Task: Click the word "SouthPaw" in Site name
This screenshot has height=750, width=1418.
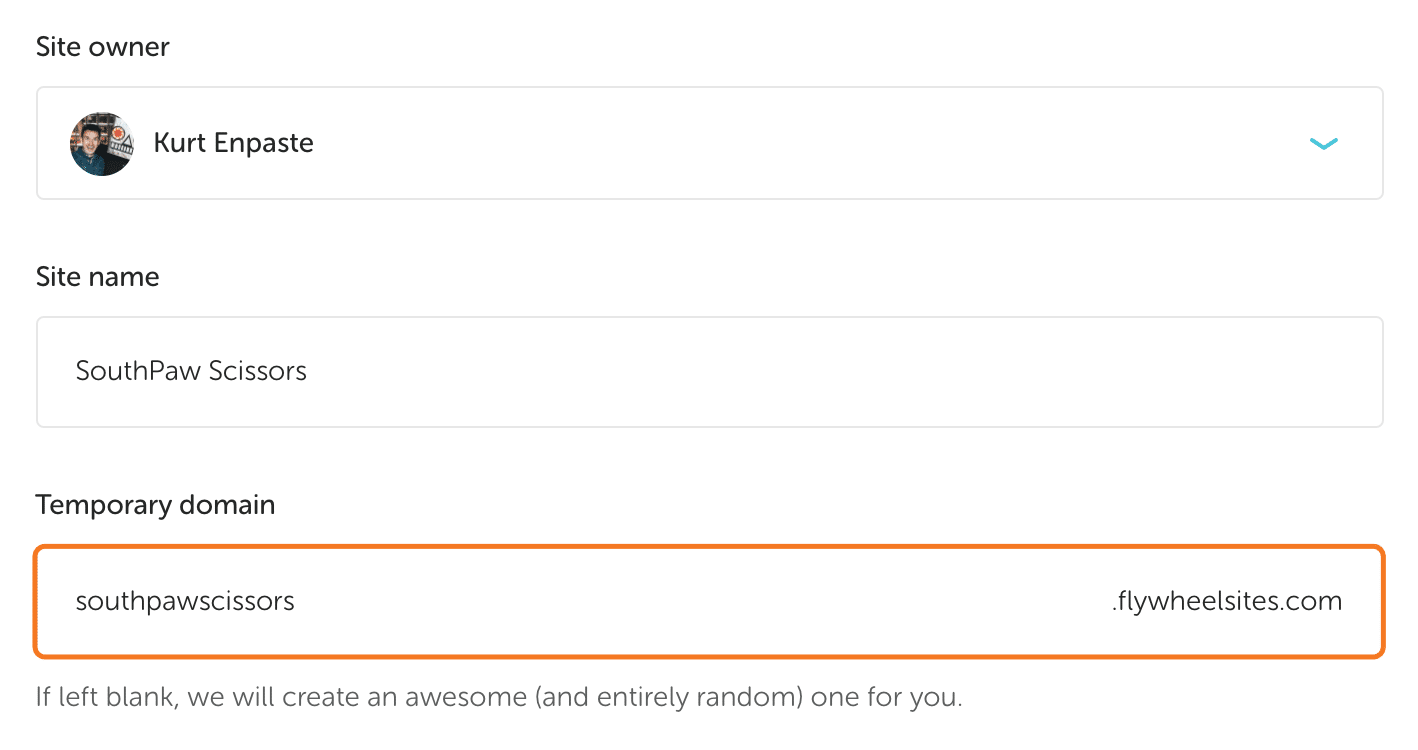Action: coord(126,372)
